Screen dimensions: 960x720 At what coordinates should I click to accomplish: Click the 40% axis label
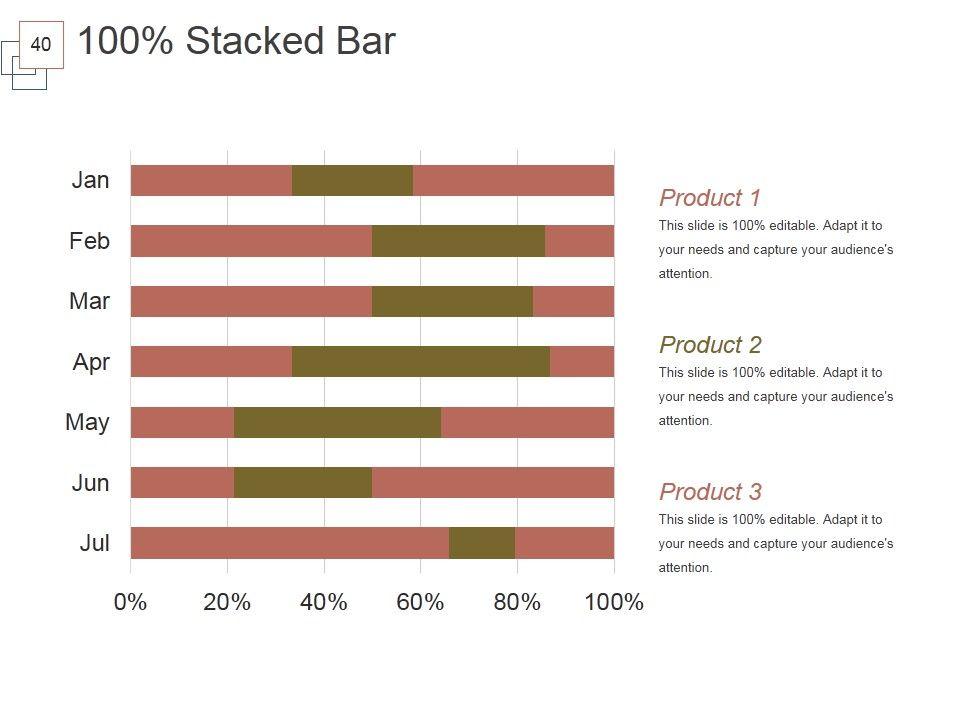[323, 602]
